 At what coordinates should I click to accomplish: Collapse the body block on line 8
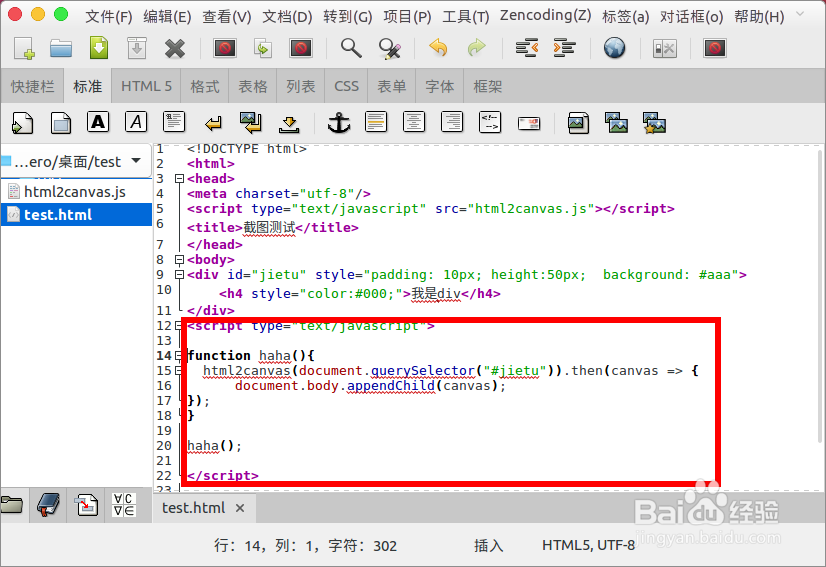[179, 260]
